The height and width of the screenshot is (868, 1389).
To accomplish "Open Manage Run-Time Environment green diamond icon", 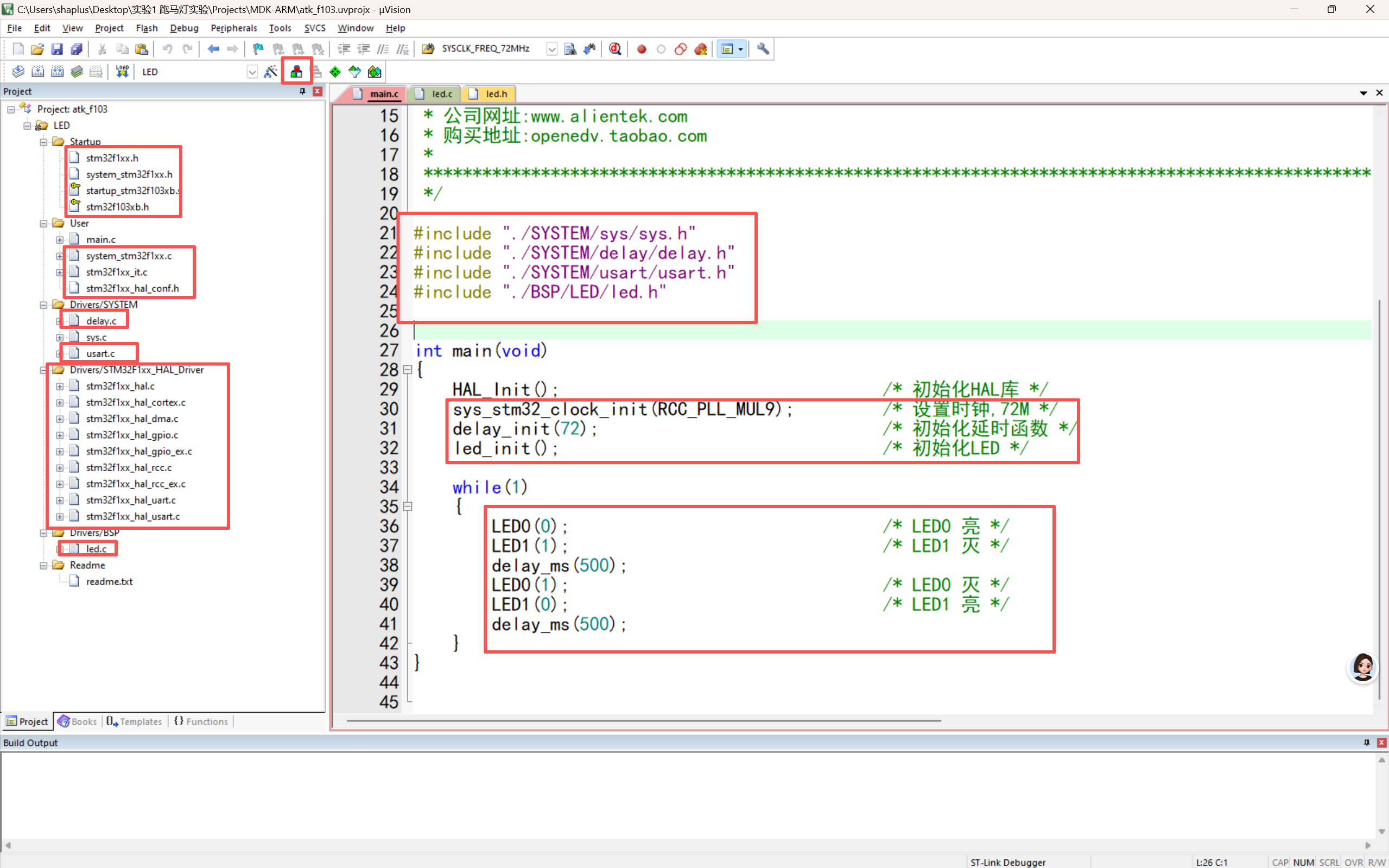I will click(x=335, y=72).
